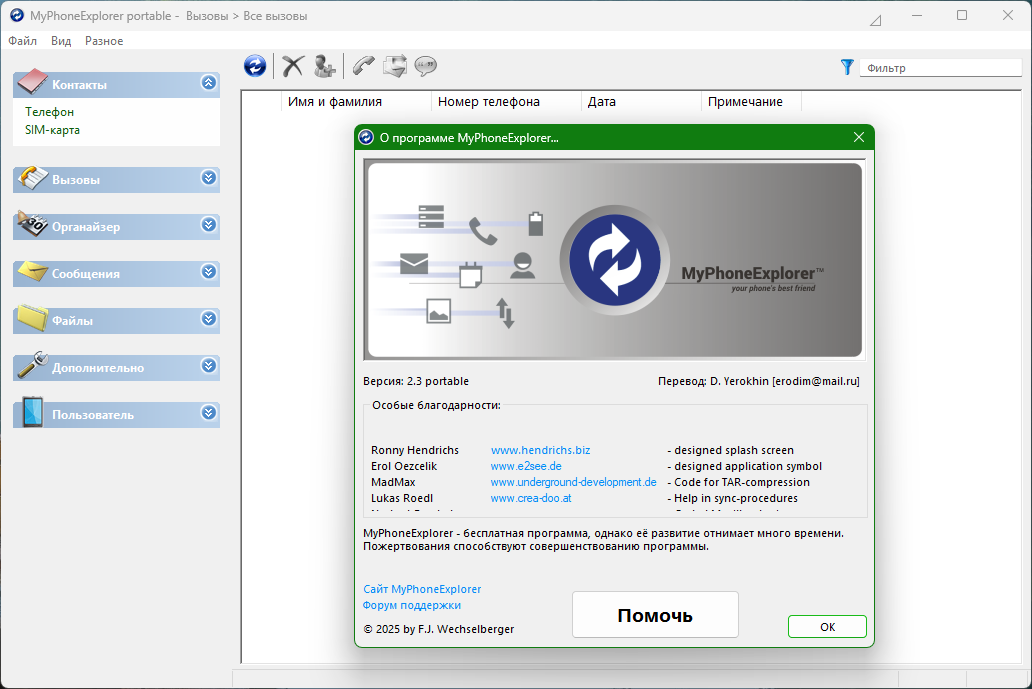1032x689 pixels.
Task: Click the Файлы folder icon in sidebar
Action: click(x=32, y=320)
